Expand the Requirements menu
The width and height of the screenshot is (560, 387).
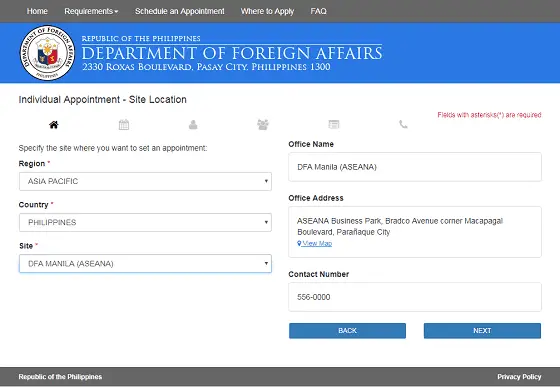(x=91, y=11)
